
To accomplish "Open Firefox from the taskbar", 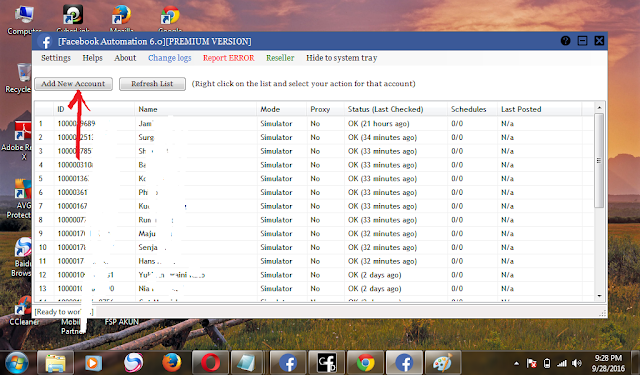I will (171, 363).
